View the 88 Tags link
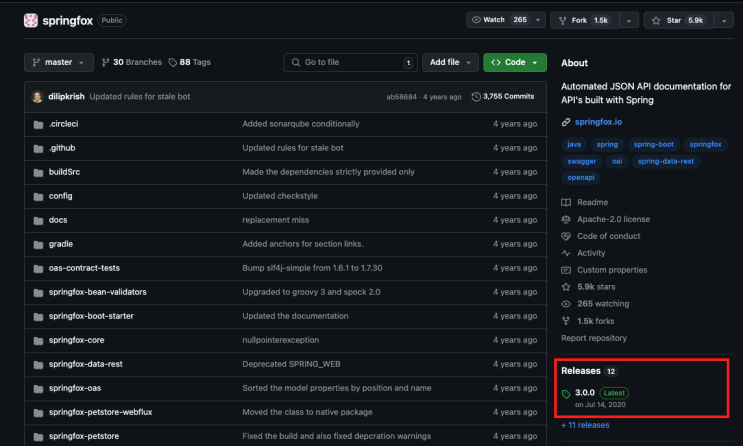The height and width of the screenshot is (446, 743). click(190, 62)
